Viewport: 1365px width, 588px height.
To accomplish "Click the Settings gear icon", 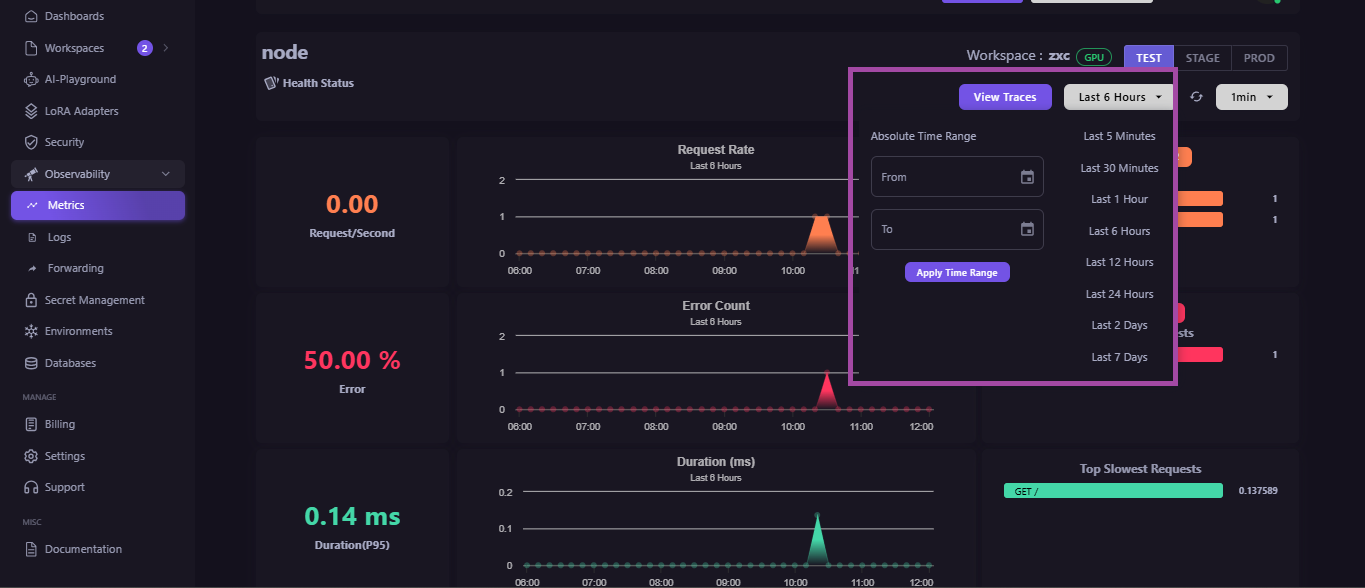I will click(31, 456).
